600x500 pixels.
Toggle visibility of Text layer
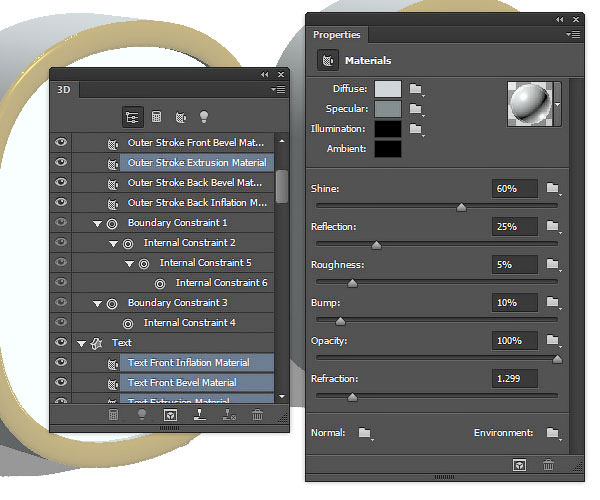click(x=61, y=342)
